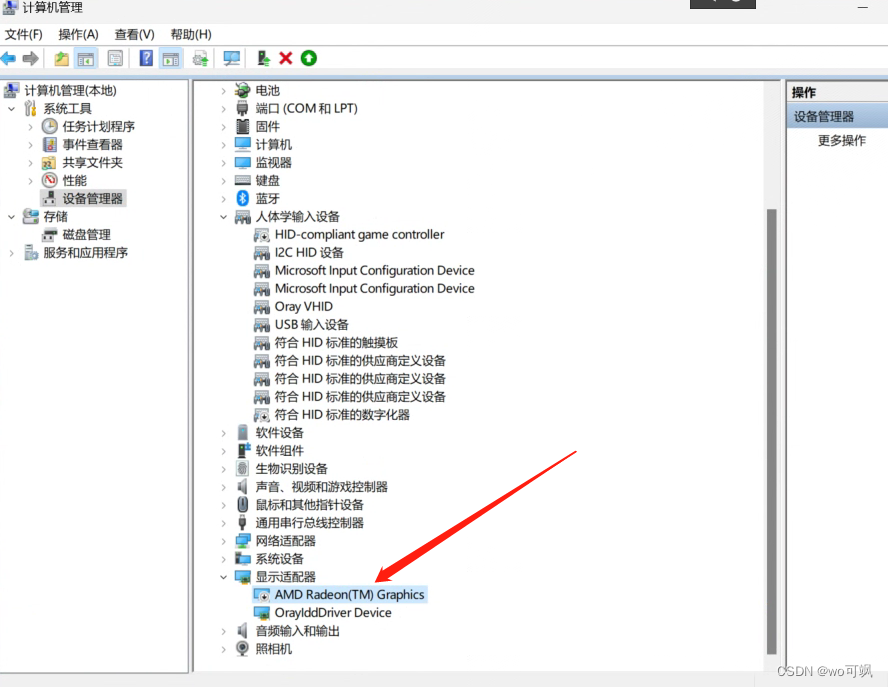Open Help via blue question mark icon
Screen dimensions: 888x687
click(x=146, y=58)
